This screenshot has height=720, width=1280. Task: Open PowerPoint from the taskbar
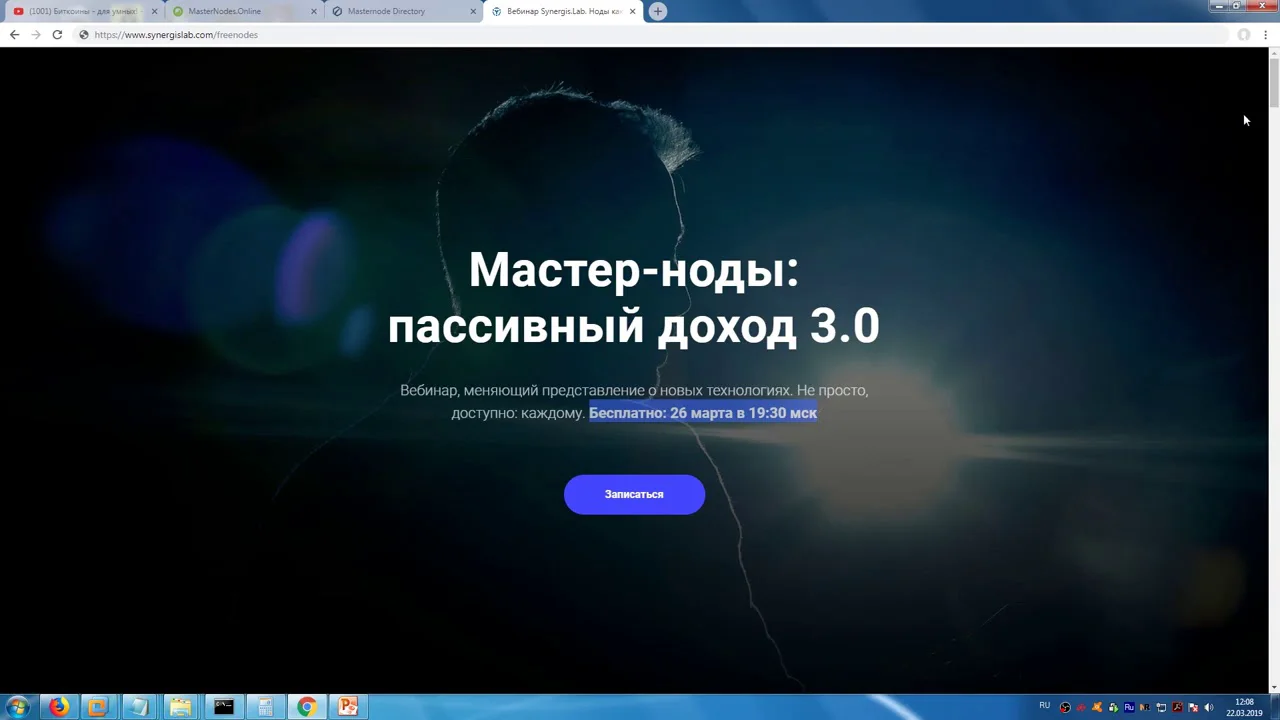click(347, 707)
